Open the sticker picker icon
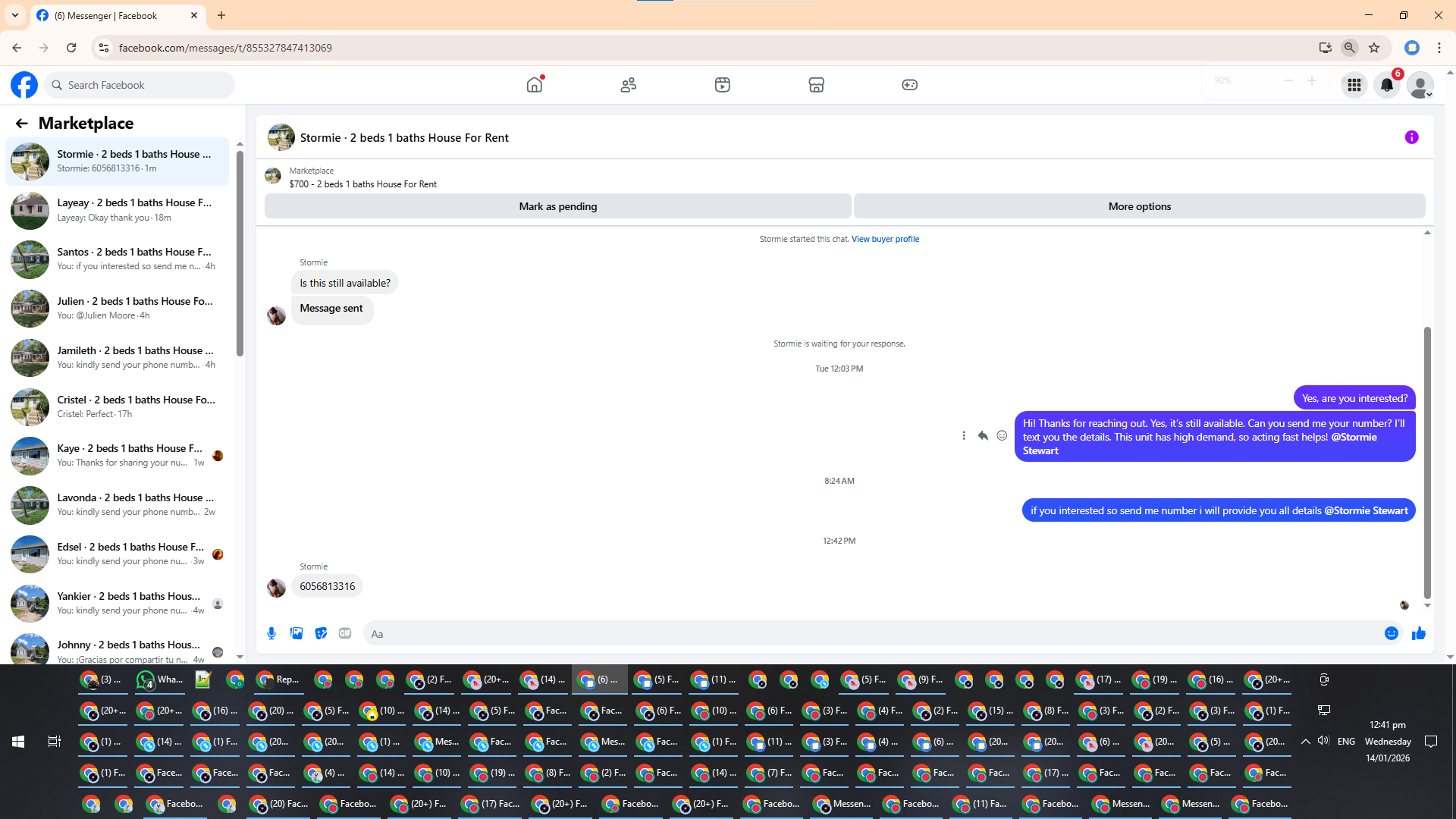The width and height of the screenshot is (1456, 819). (321, 633)
